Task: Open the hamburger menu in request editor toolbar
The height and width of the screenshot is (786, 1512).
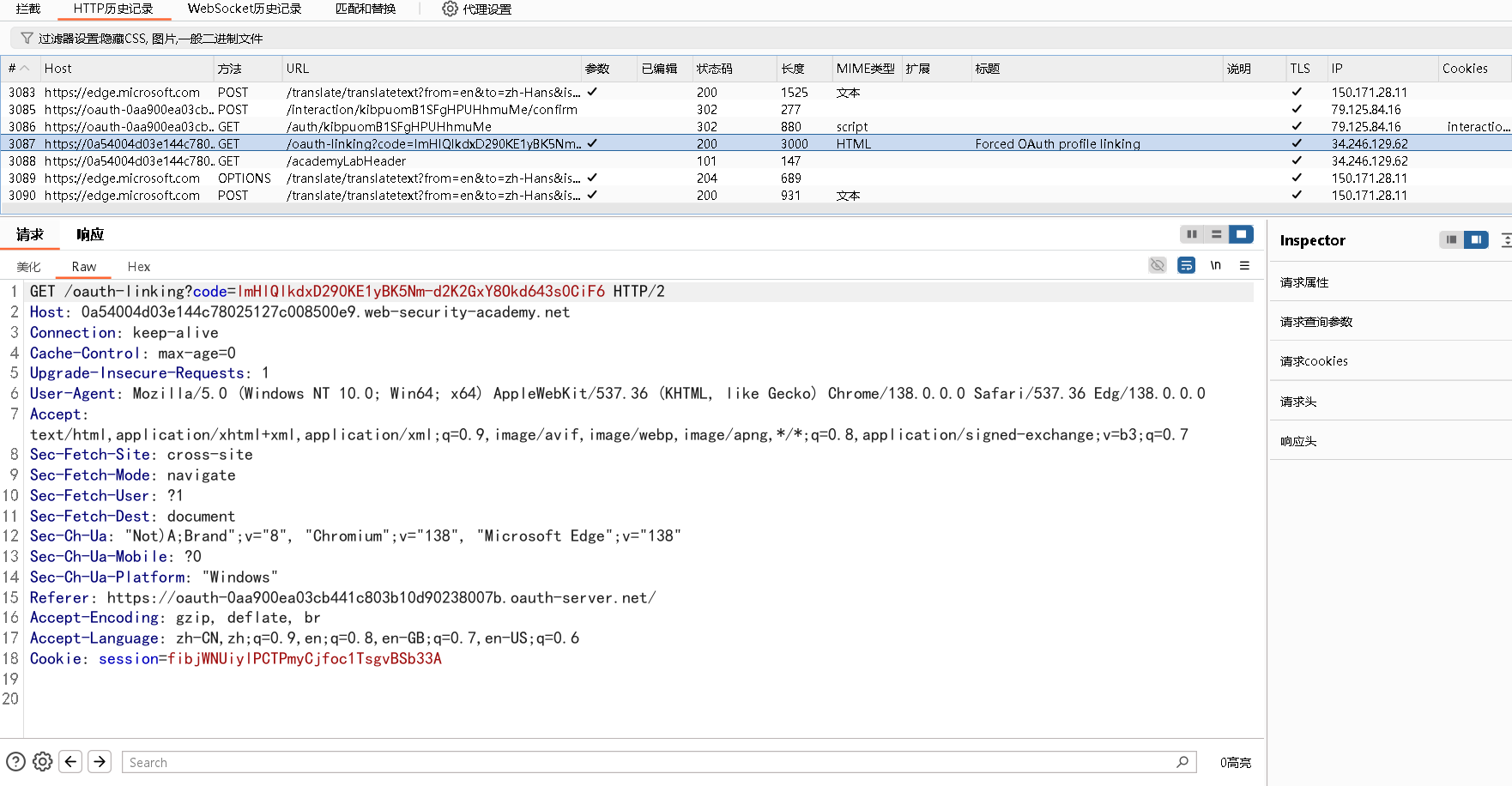Action: (x=1244, y=265)
